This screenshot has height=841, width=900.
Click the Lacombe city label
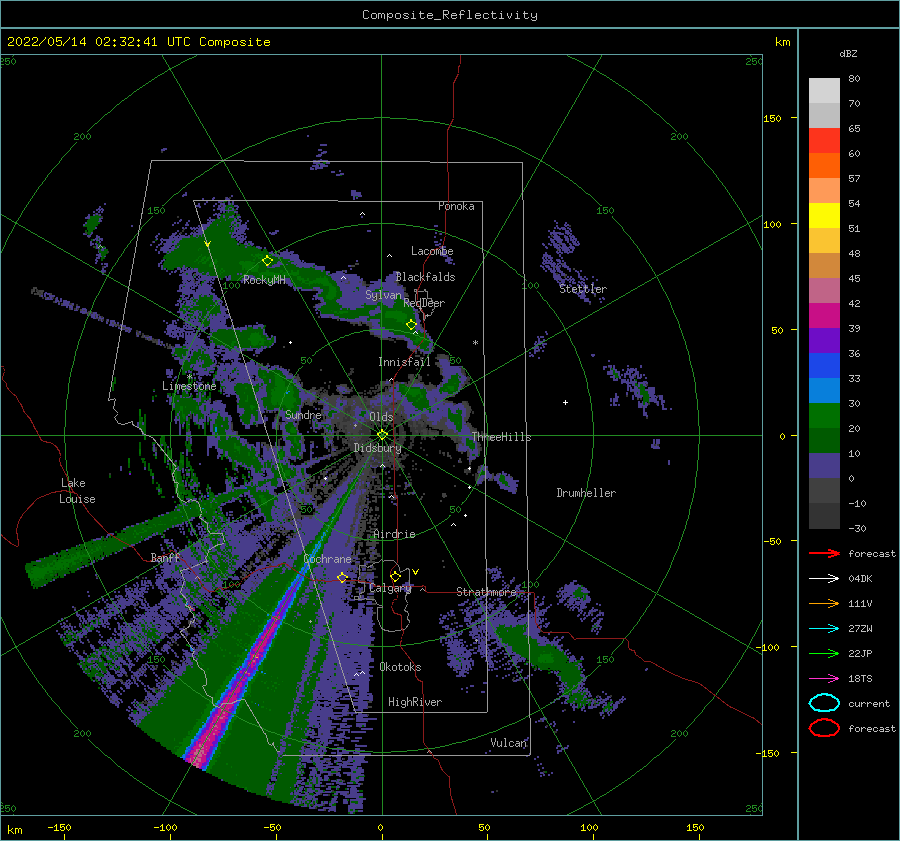coord(432,251)
